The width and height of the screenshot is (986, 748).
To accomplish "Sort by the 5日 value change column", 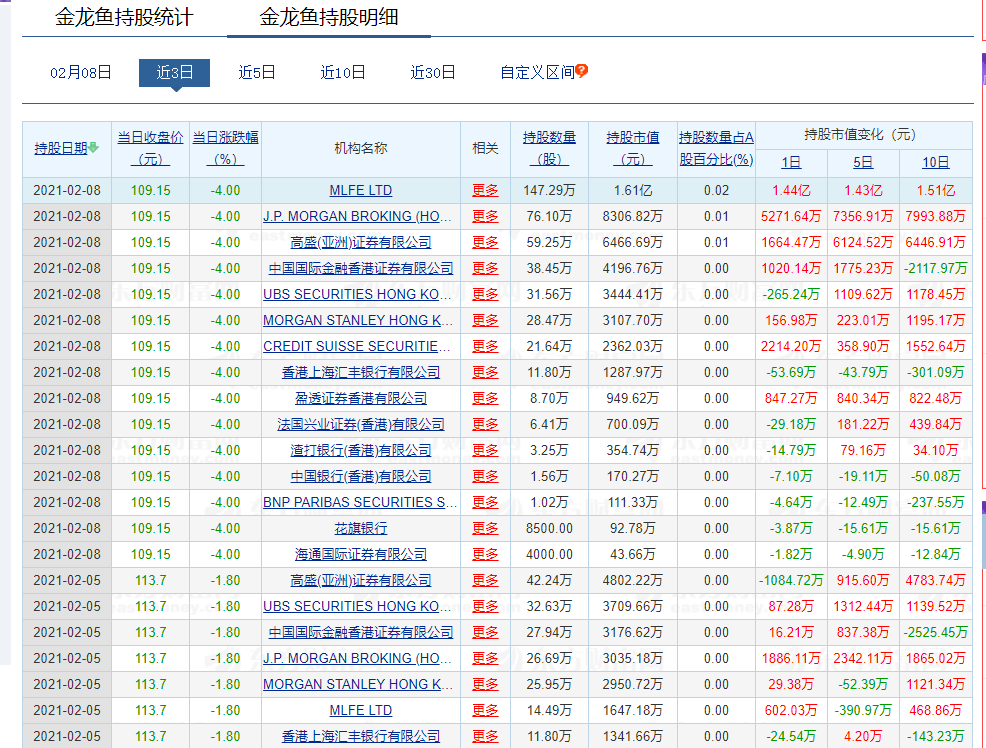I will [863, 162].
